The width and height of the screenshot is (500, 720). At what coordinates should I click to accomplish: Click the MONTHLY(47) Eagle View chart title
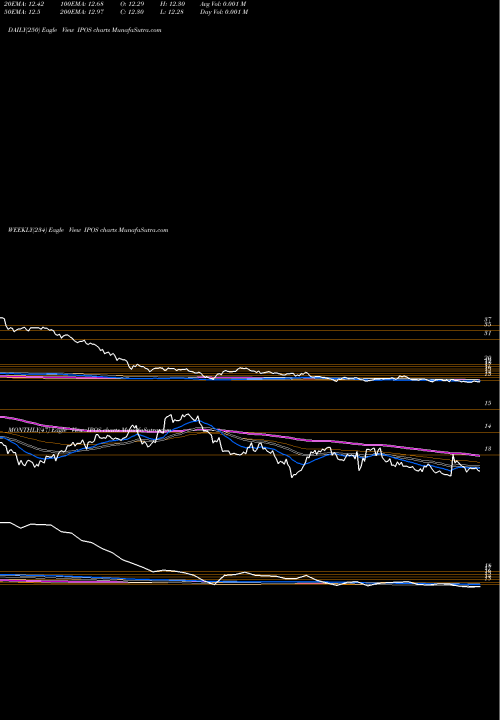(x=88, y=430)
